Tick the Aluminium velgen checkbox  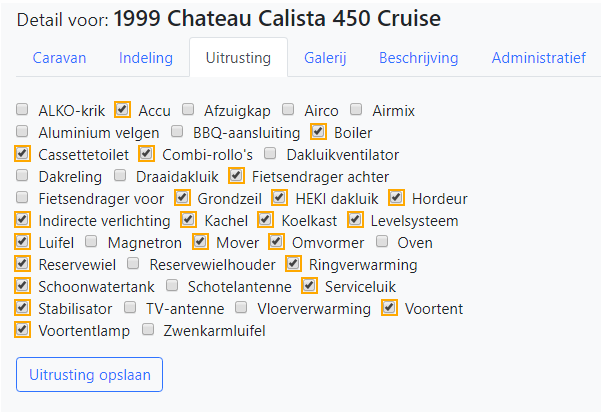[23, 132]
